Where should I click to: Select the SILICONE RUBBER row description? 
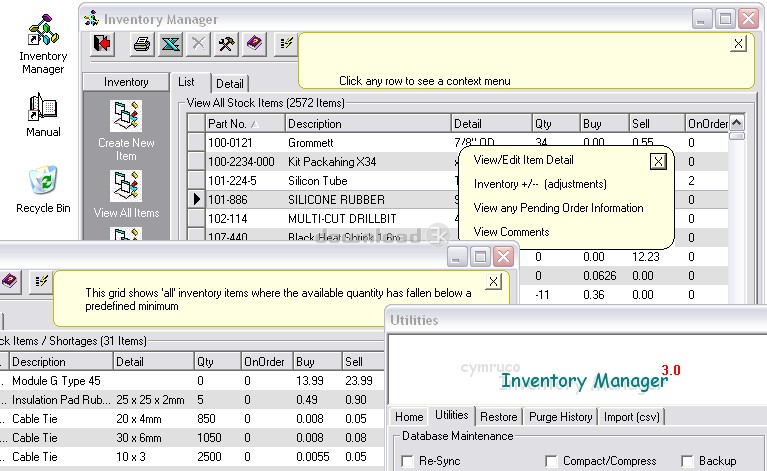336,200
